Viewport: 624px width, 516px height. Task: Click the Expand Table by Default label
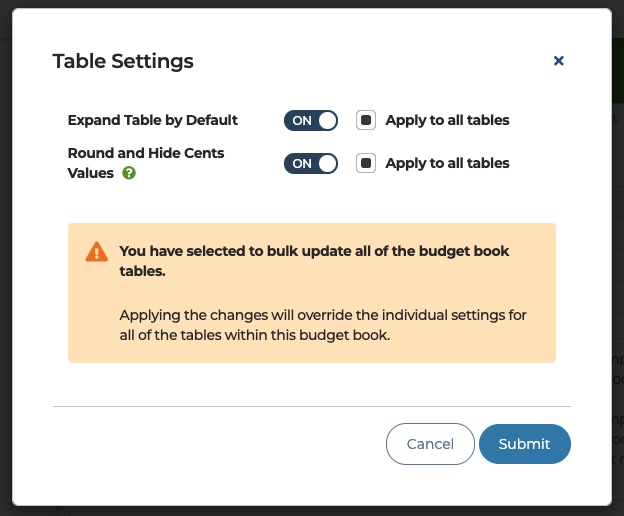[152, 120]
